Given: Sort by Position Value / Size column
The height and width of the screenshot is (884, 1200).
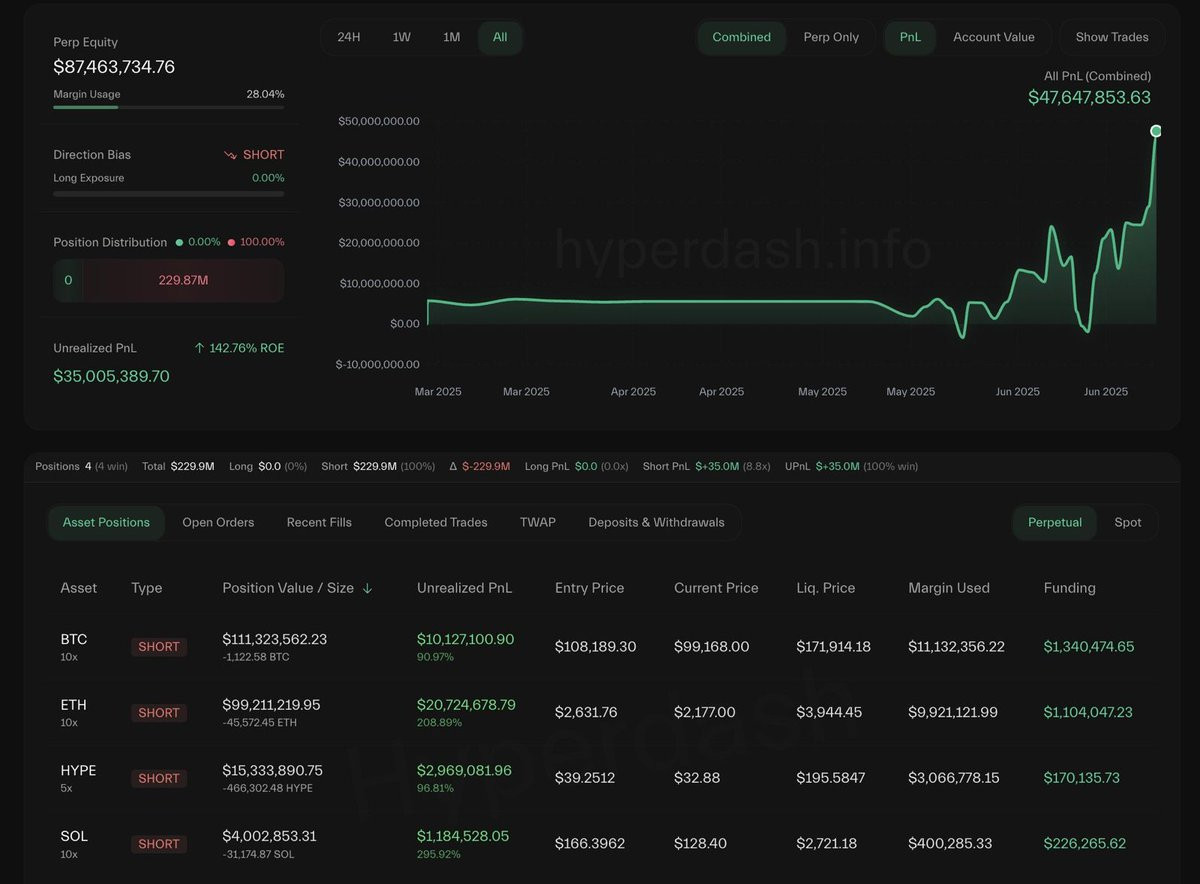Looking at the screenshot, I should [x=288, y=588].
